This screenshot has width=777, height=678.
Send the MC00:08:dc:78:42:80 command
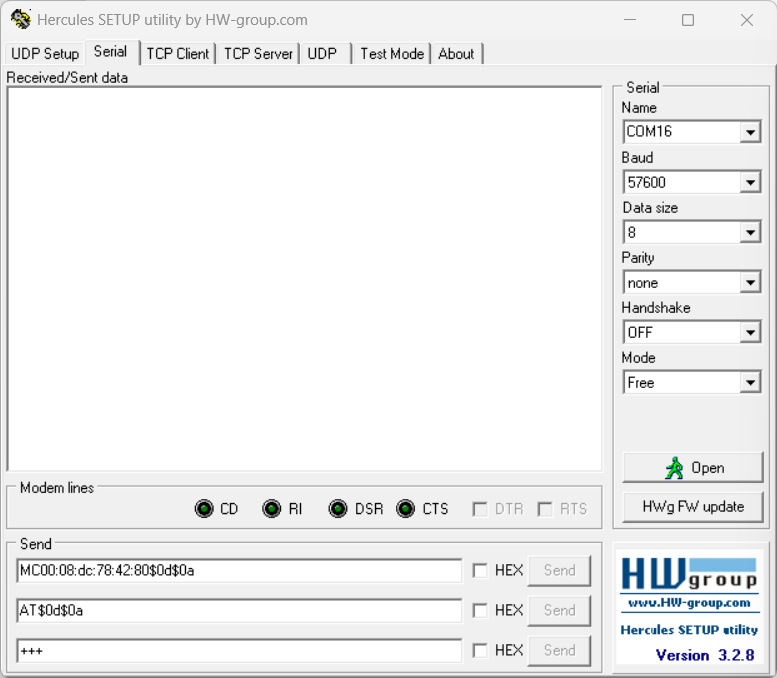point(559,570)
